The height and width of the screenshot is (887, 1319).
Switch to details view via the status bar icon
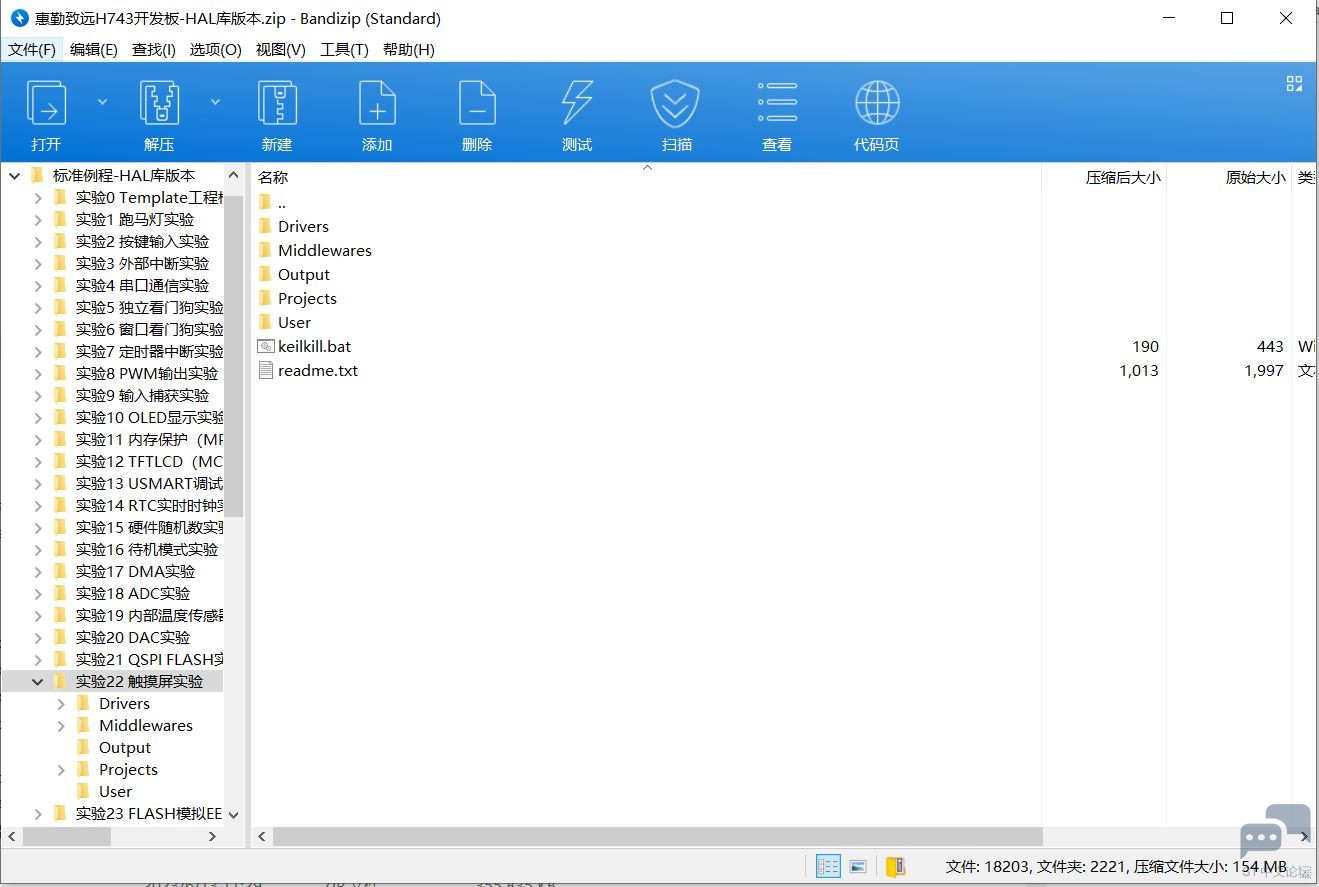click(x=828, y=866)
